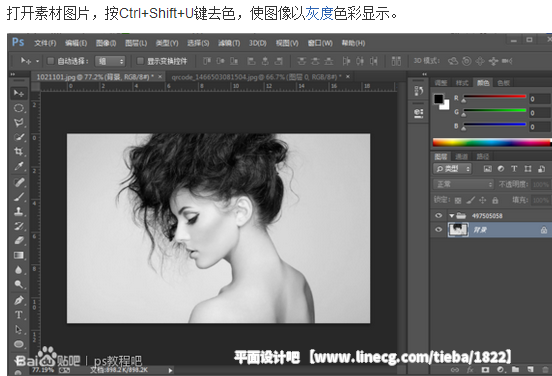Switch to the 1021101.jpg document tab
This screenshot has height=376, width=552.
coord(95,76)
